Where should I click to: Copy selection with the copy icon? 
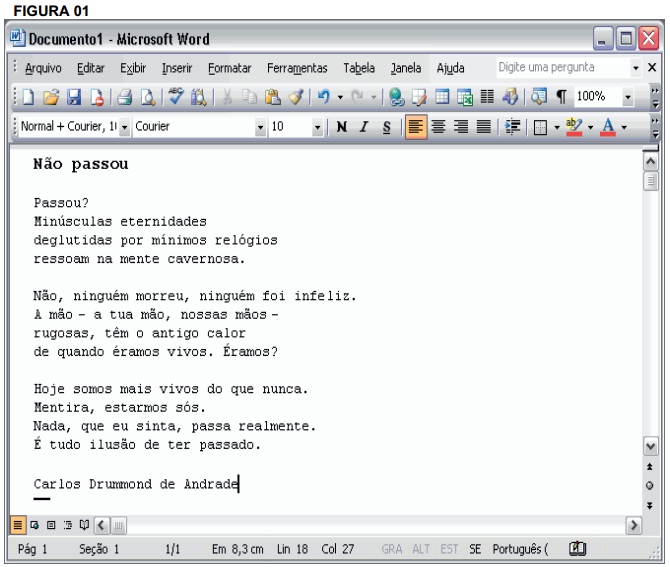coord(250,97)
